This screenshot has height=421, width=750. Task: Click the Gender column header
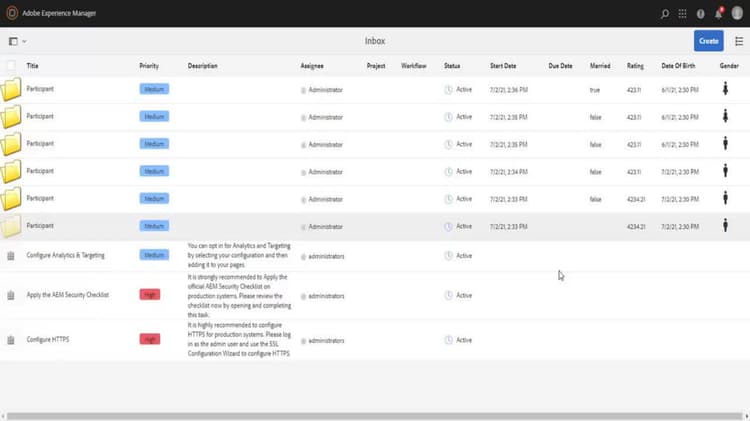pos(729,66)
